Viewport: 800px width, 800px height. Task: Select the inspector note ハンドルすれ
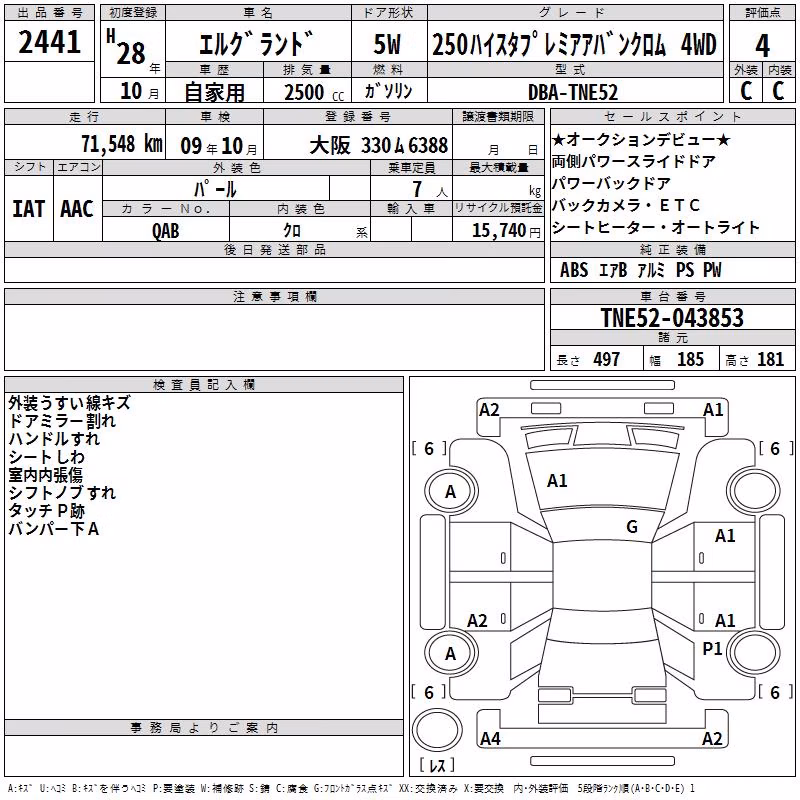point(54,439)
